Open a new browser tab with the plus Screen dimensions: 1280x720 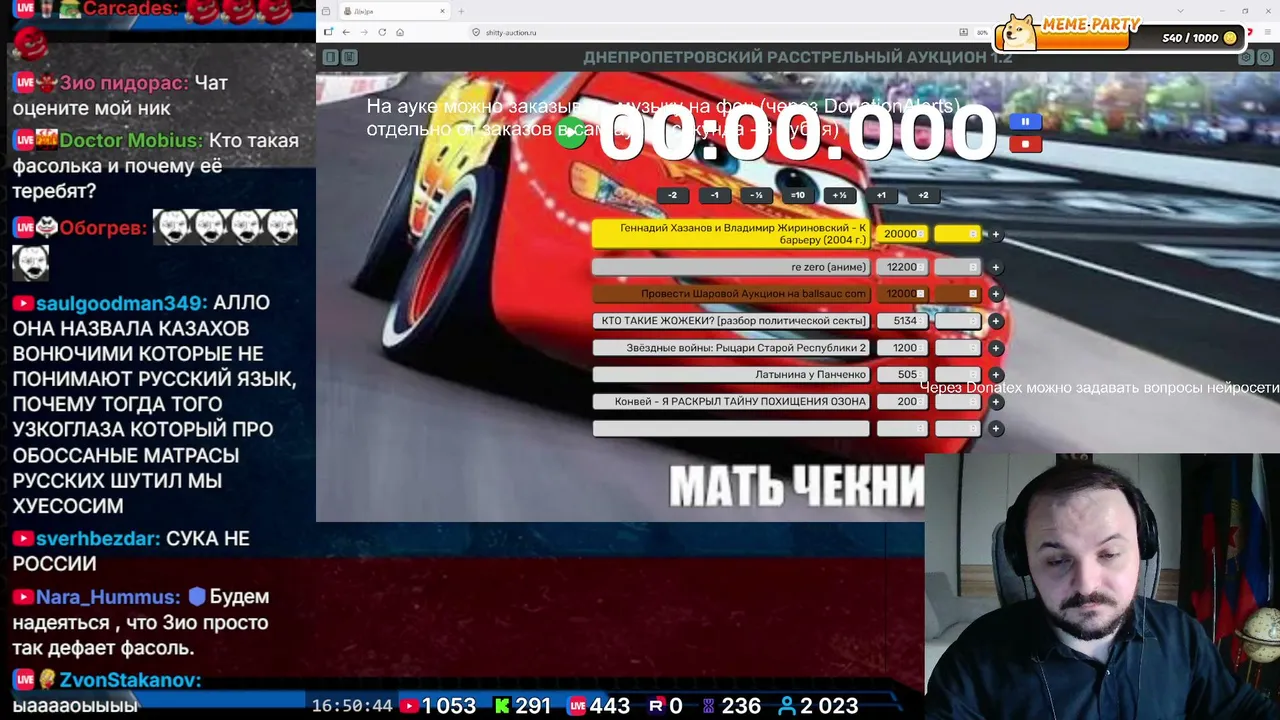coord(463,11)
